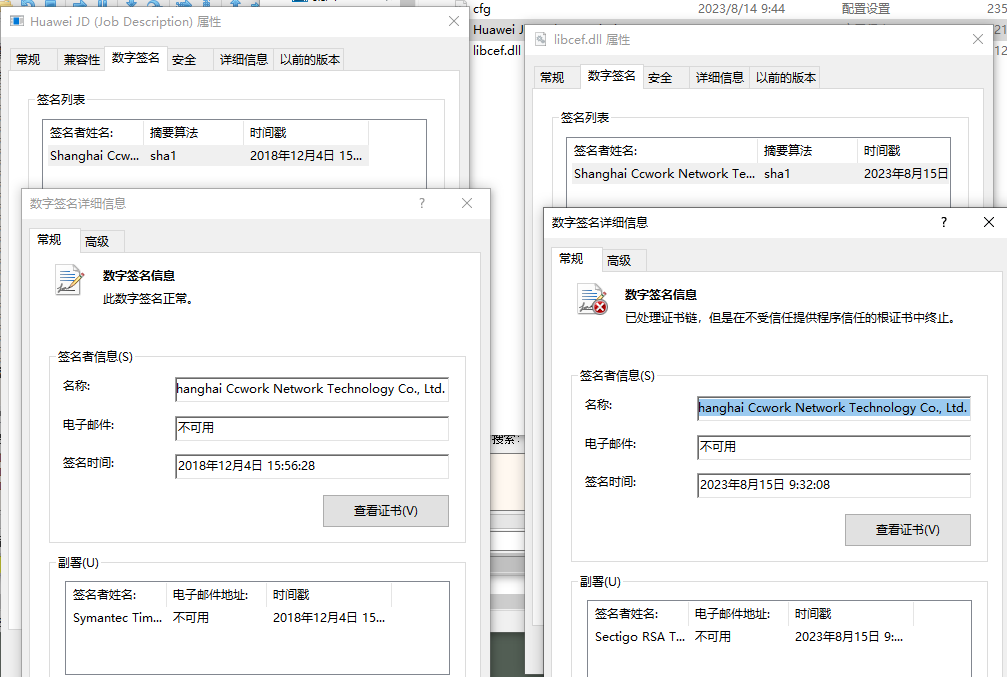Click signing time field showing 2018年12月4日 15:56:28

311,466
